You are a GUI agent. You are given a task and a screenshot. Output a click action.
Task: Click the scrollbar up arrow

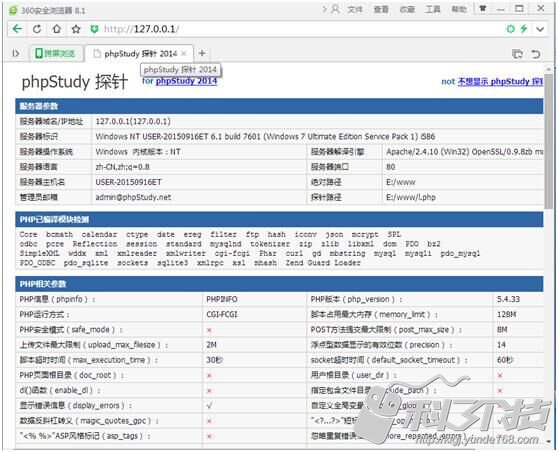coord(548,69)
